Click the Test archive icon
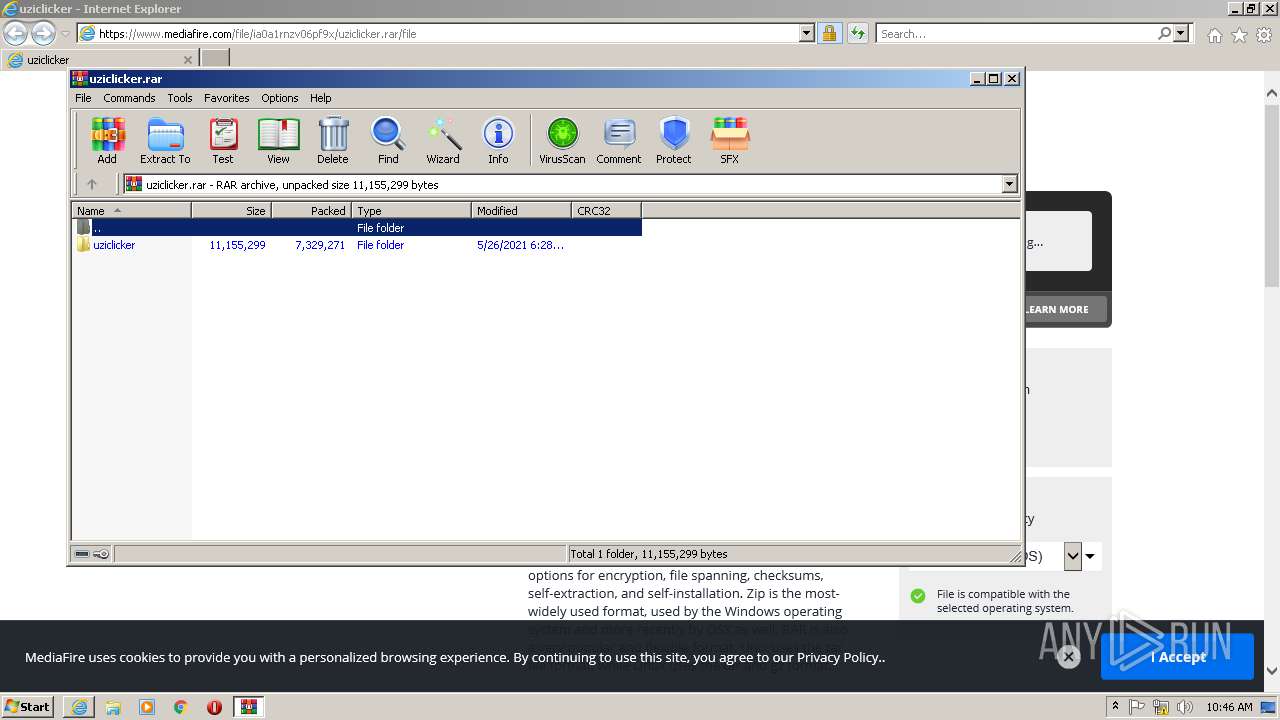Screen dimensions: 1280x720 click(223, 140)
